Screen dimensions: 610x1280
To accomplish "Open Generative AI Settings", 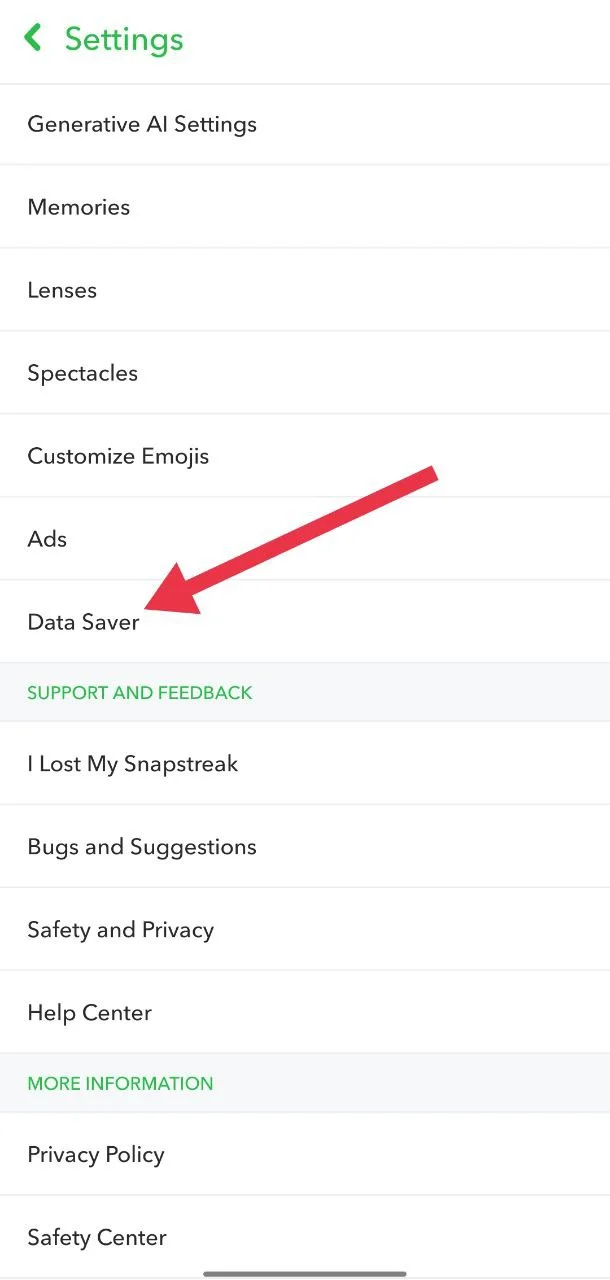I will 142,125.
